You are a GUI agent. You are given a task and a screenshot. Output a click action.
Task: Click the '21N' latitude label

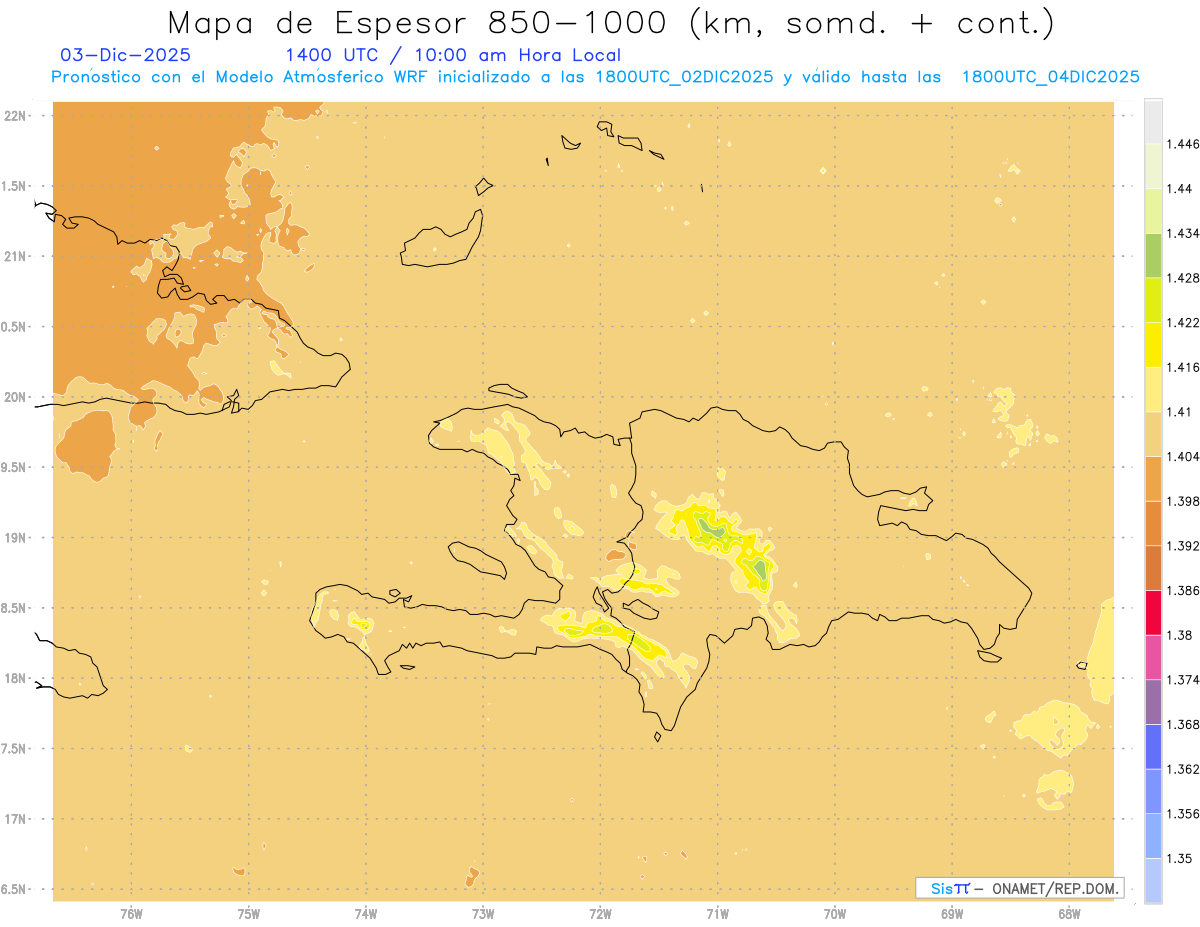(x=17, y=256)
